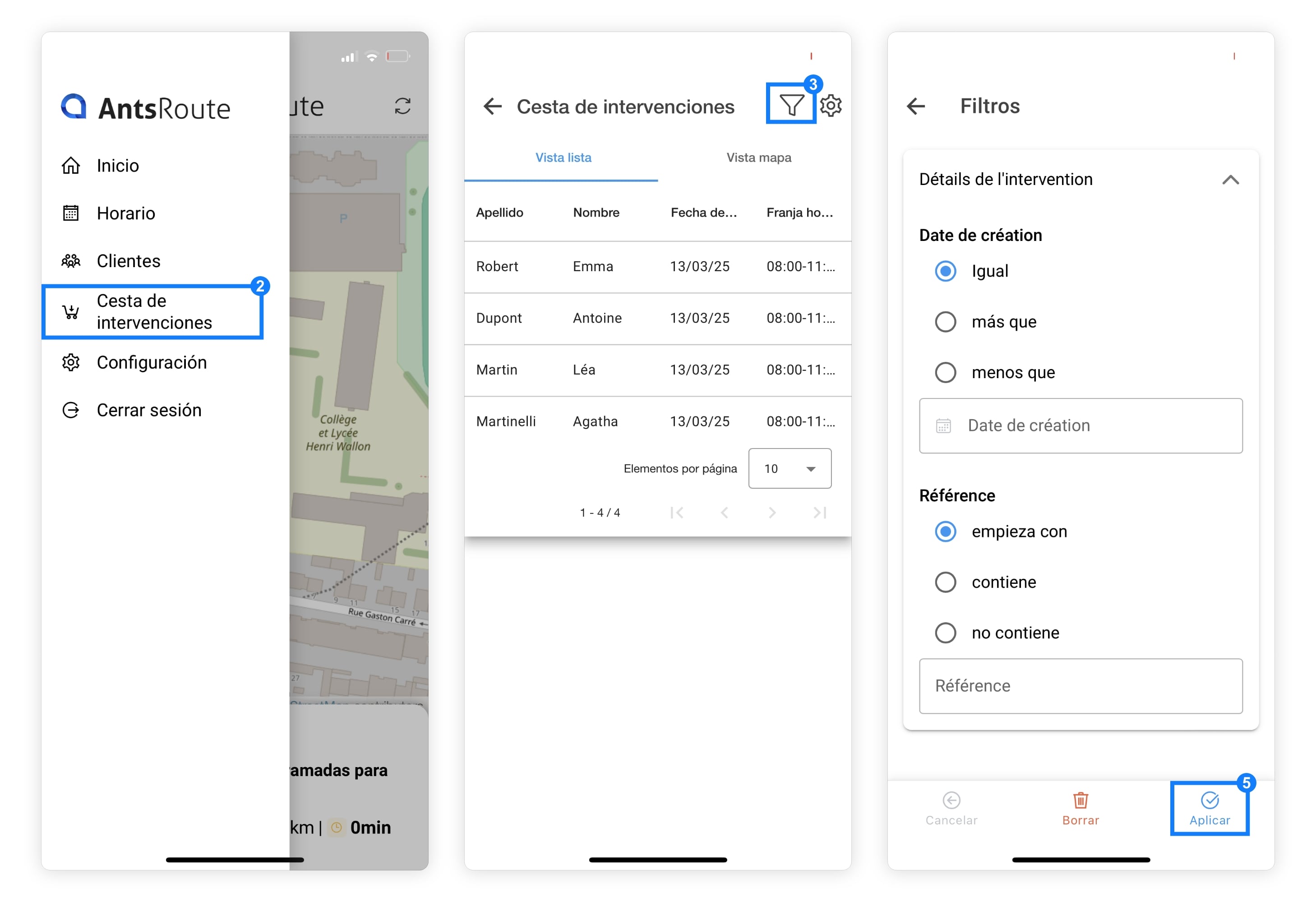Open Inicio home icon in menu
Screen dimensions: 1316x902
click(71, 165)
